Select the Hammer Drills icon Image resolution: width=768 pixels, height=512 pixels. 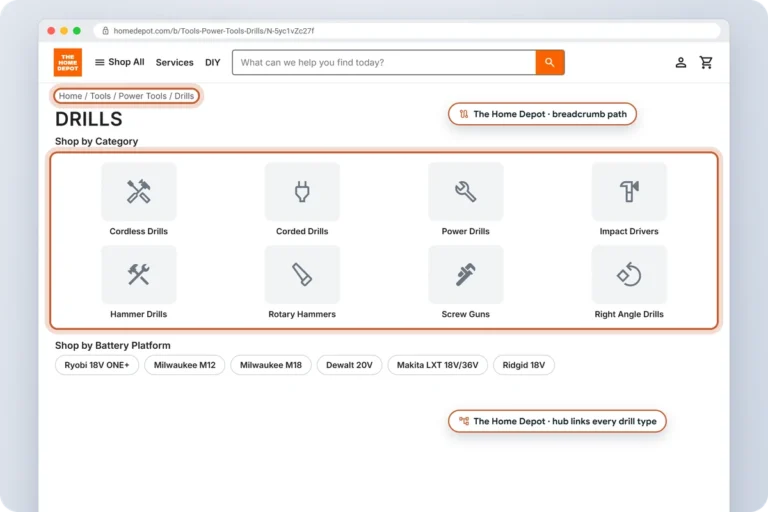(139, 274)
